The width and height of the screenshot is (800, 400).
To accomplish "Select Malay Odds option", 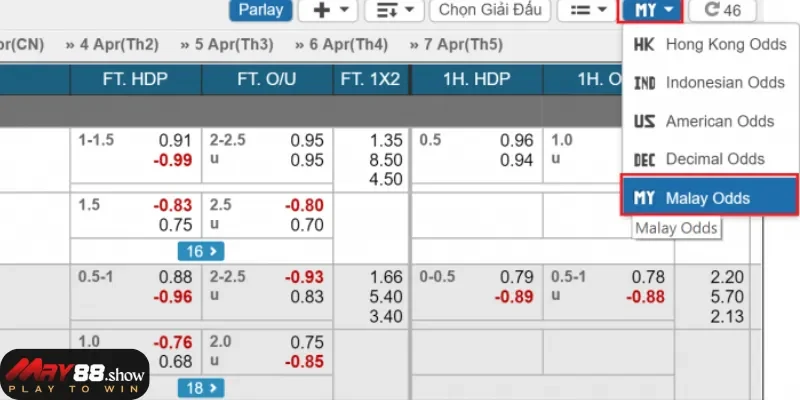I will (x=709, y=195).
